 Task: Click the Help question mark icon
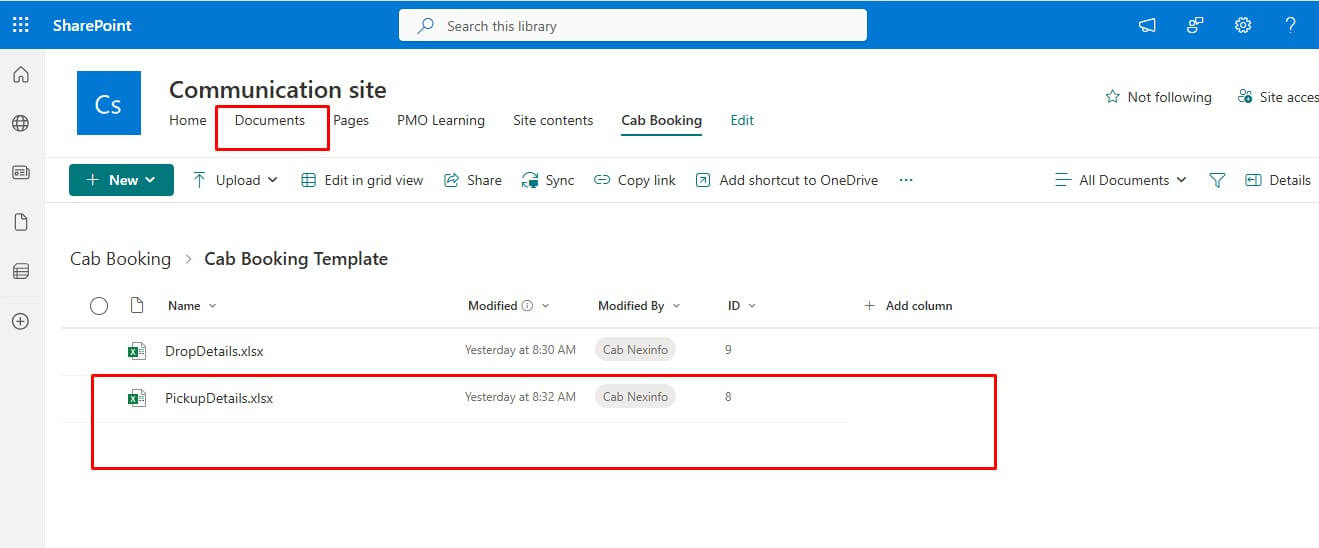click(x=1290, y=26)
